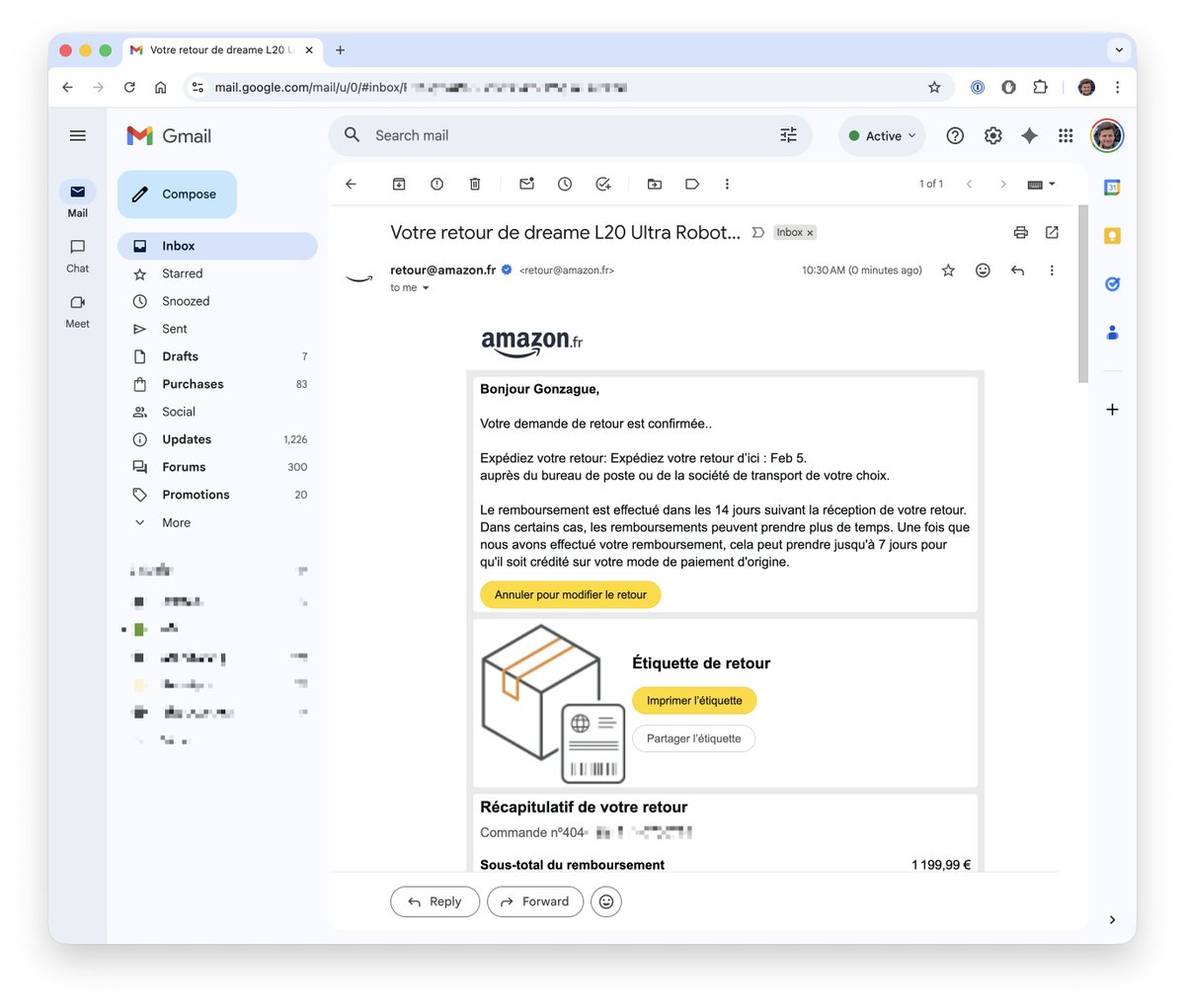
Task: Switch to Chat in left rail
Action: (77, 255)
